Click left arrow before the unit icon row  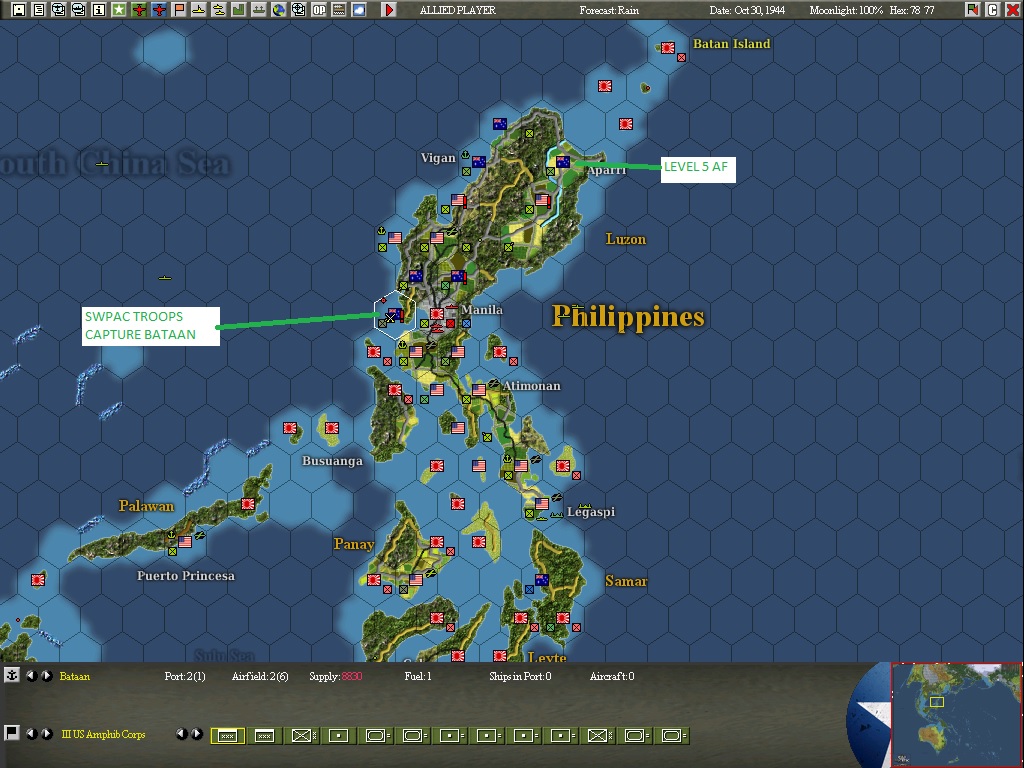pos(182,733)
